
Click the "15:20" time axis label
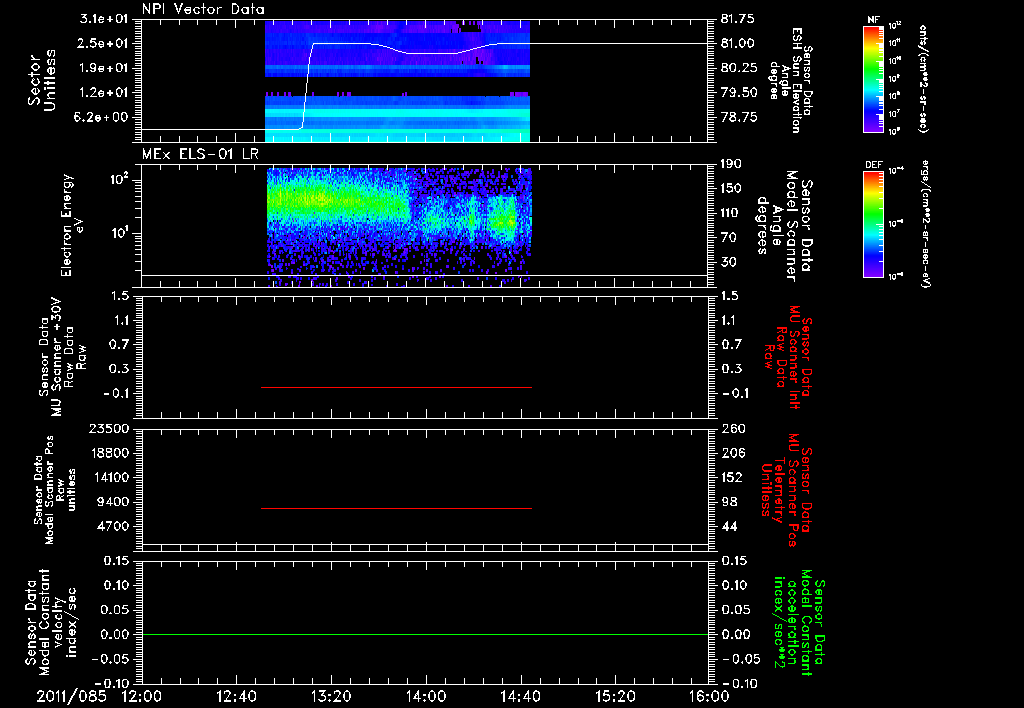click(x=615, y=696)
